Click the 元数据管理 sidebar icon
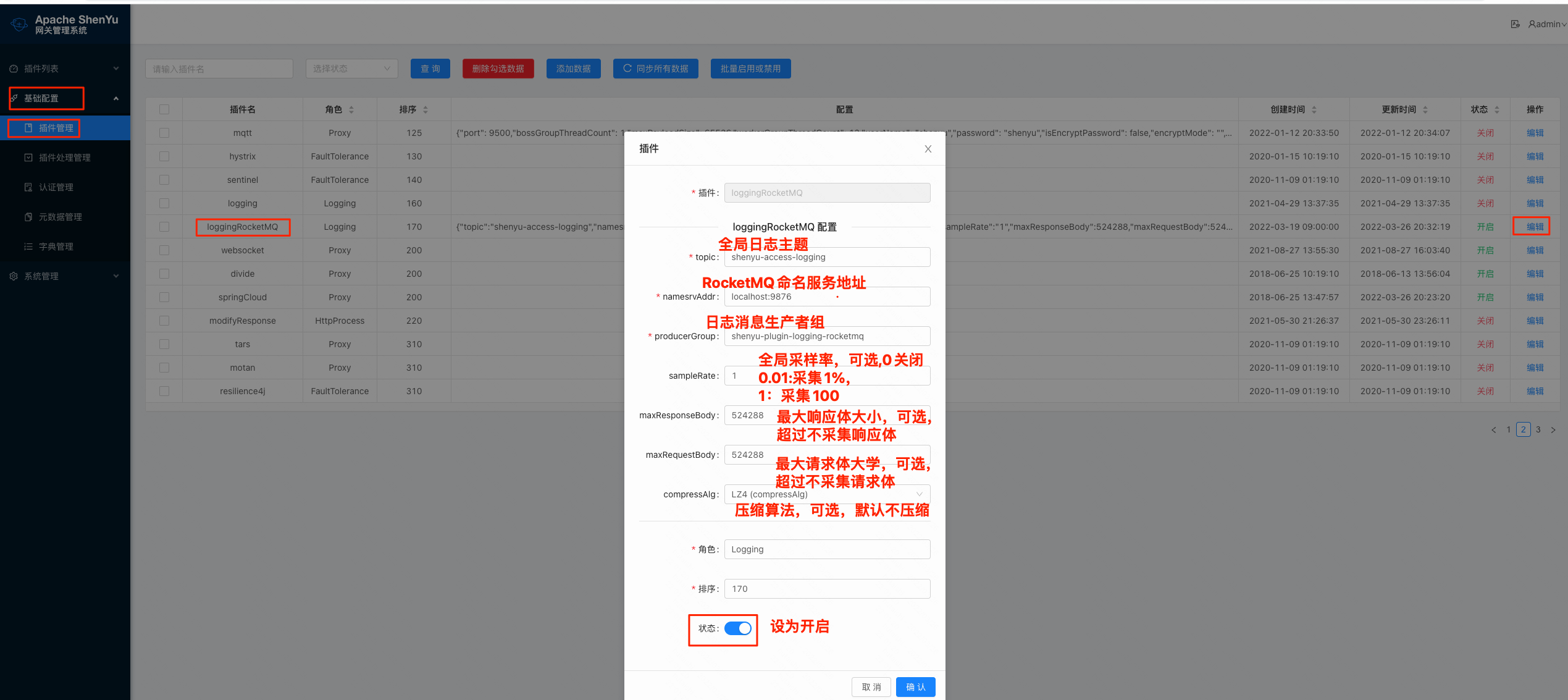Screen dimensions: 1568x700 [x=28, y=217]
